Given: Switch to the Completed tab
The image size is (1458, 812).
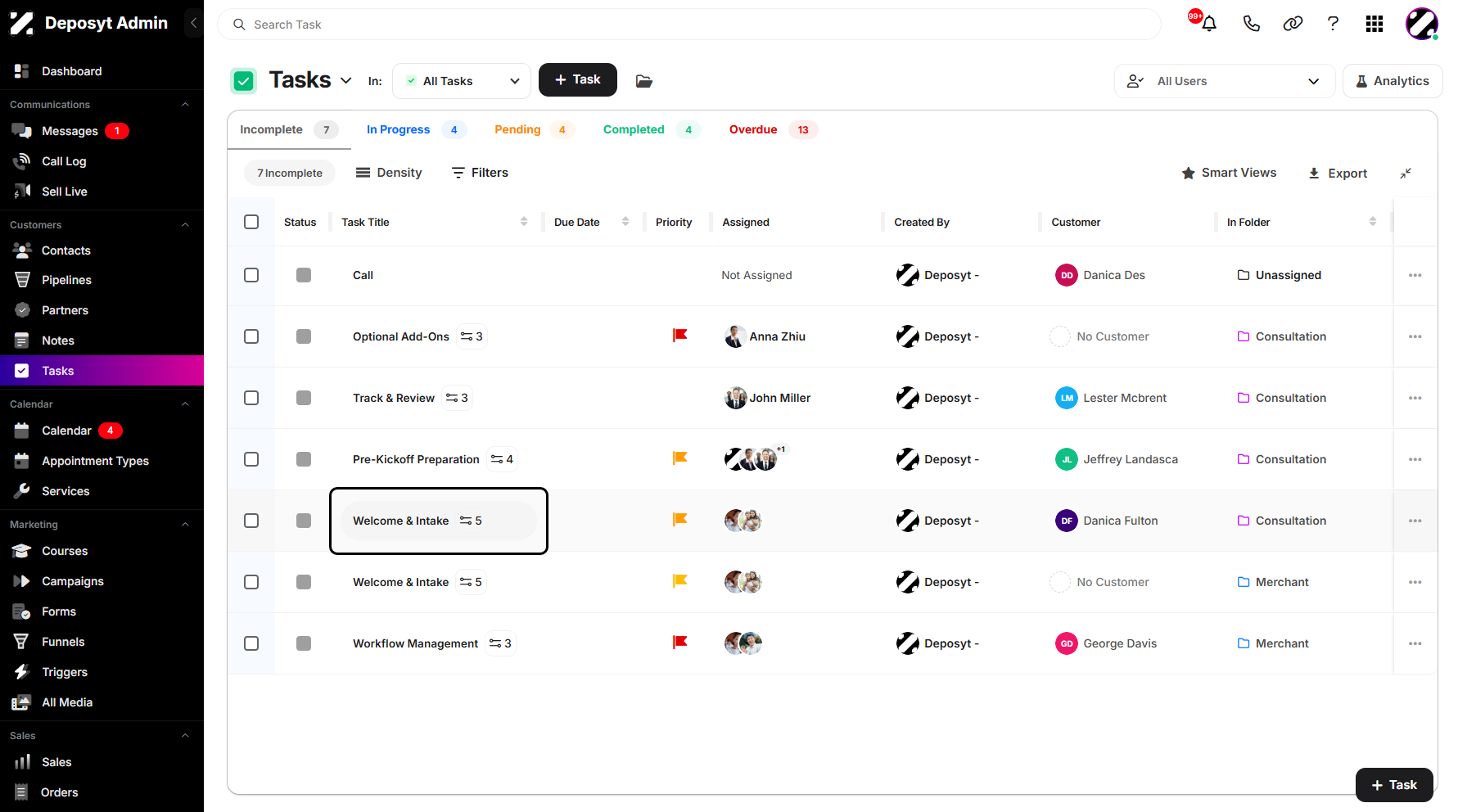Looking at the screenshot, I should tap(651, 129).
